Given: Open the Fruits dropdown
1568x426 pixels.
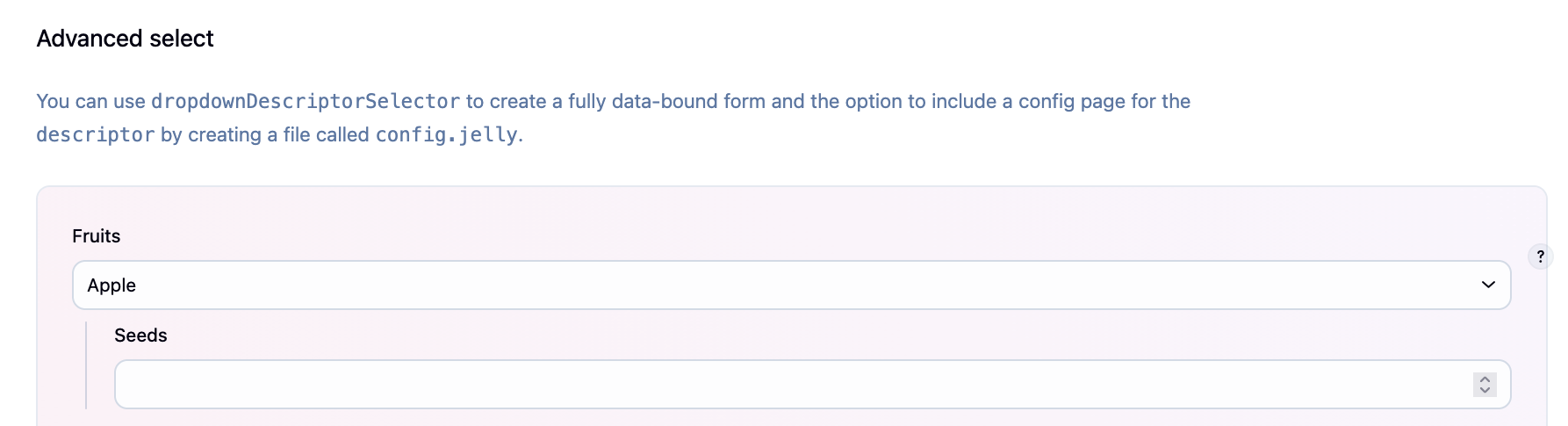Looking at the screenshot, I should click(790, 285).
